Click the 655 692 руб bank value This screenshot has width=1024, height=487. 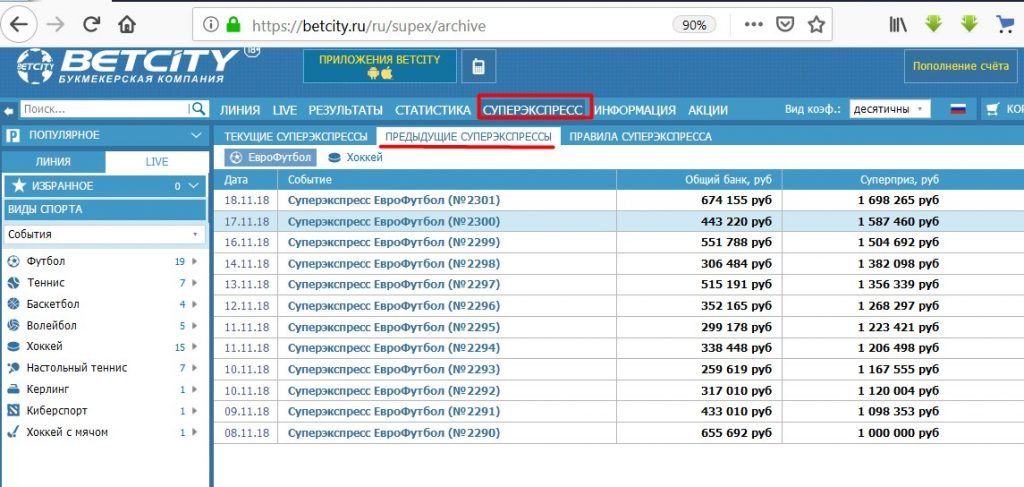coord(735,432)
